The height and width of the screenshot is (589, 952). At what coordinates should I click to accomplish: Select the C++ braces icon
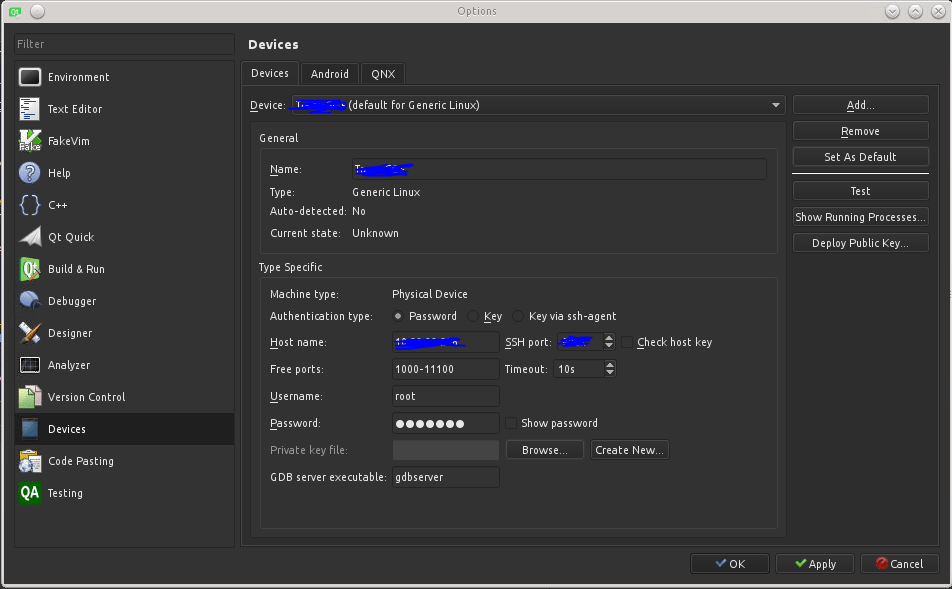tap(30, 205)
